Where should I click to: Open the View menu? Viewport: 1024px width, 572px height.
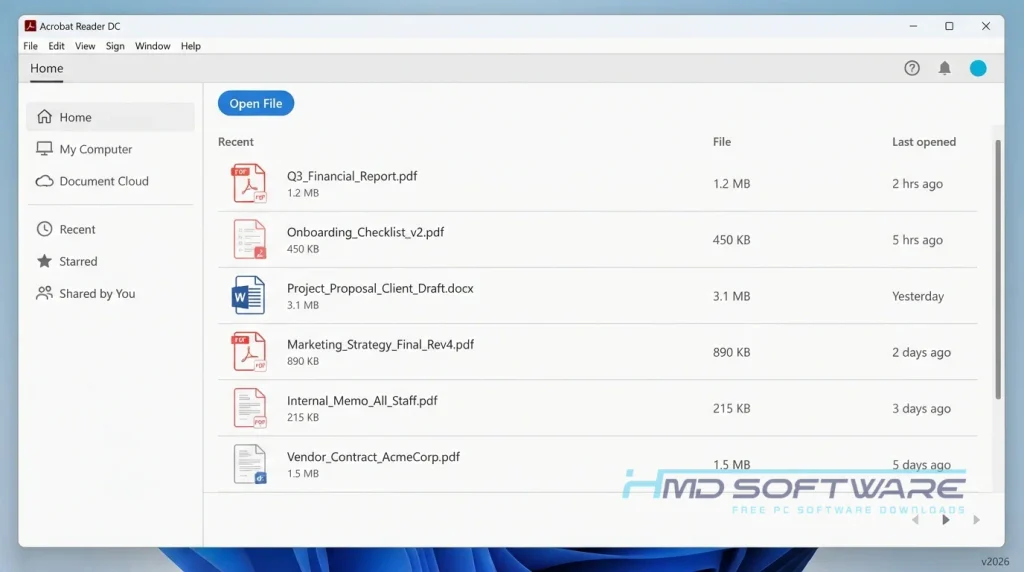85,46
